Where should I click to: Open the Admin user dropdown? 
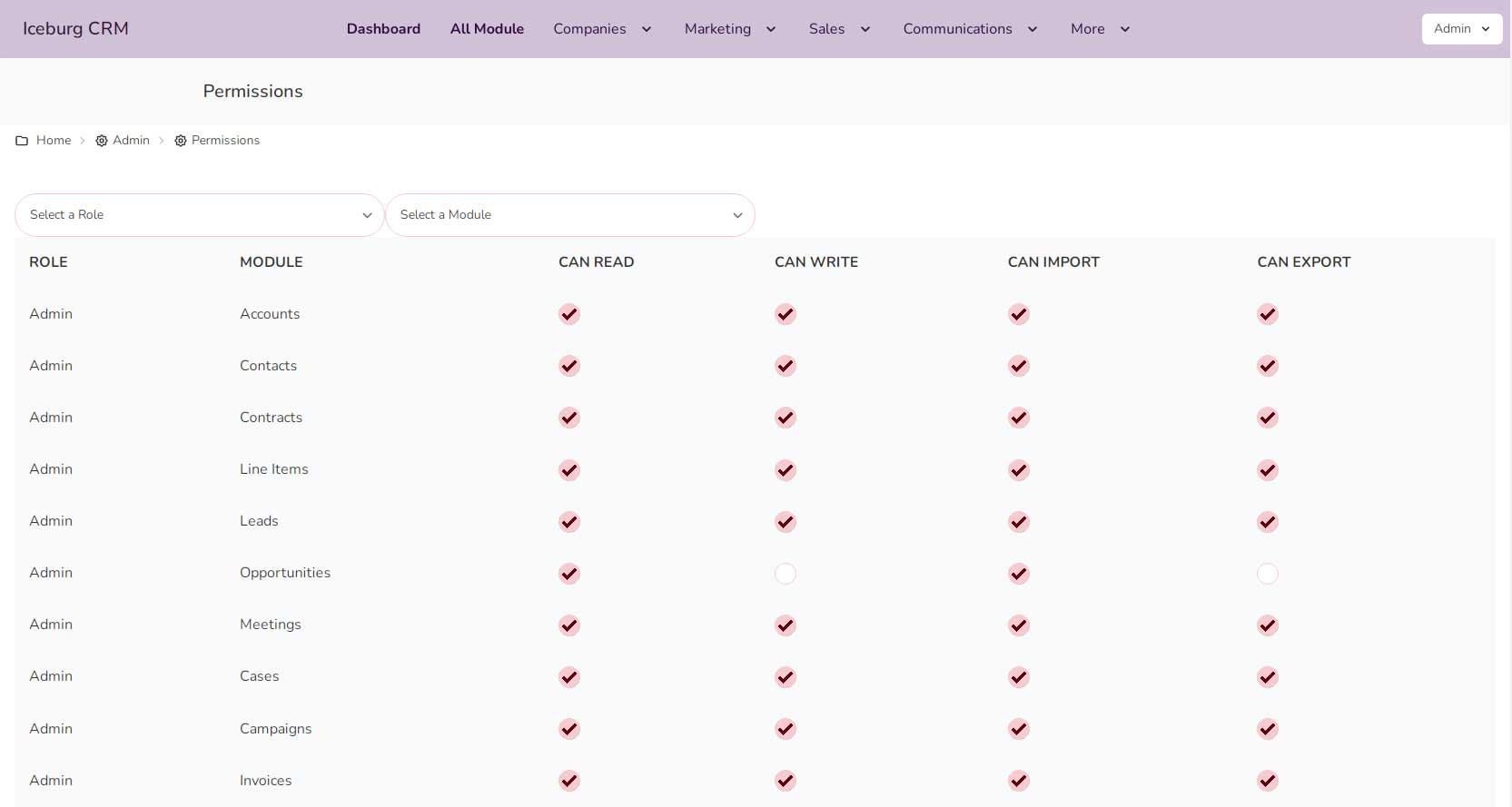[x=1462, y=29]
